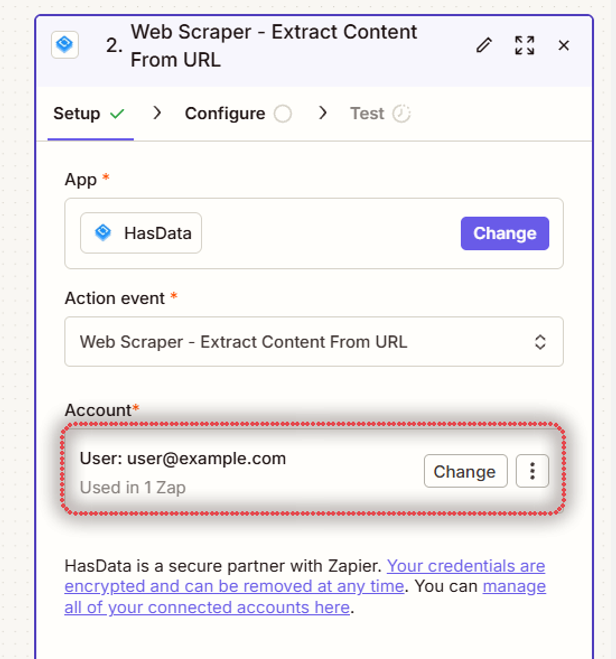Click chevron between Configure and Test
The image size is (616, 659).
pyautogui.click(x=323, y=113)
